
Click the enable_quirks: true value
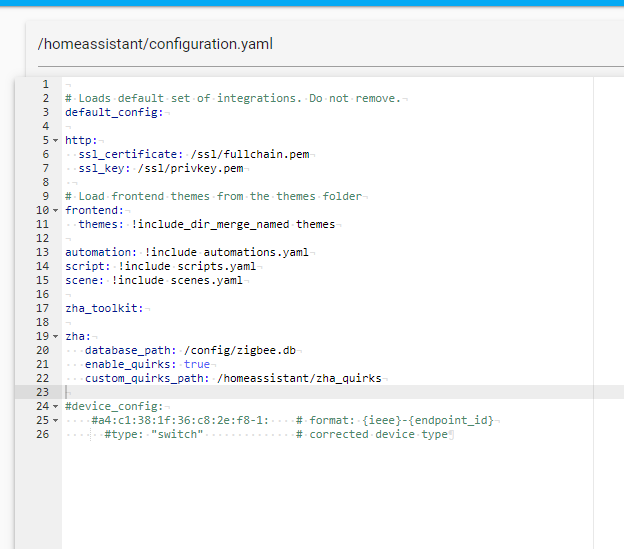197,364
